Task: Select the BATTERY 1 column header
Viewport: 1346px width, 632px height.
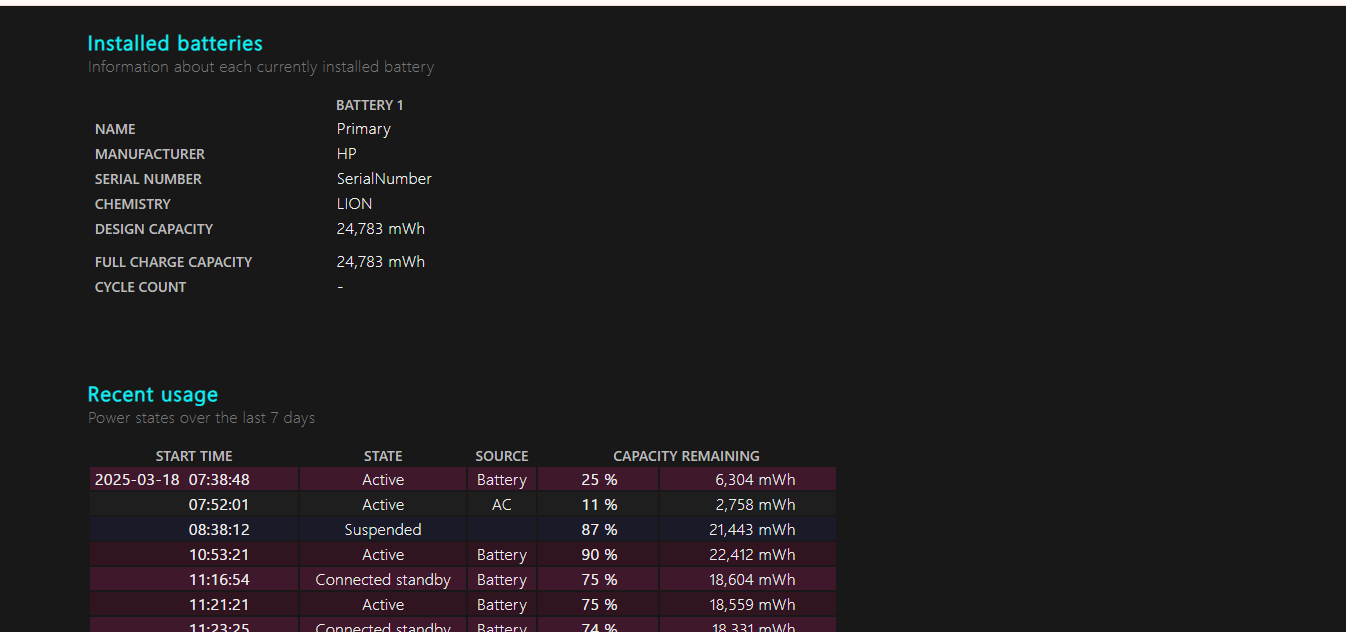Action: (x=369, y=105)
